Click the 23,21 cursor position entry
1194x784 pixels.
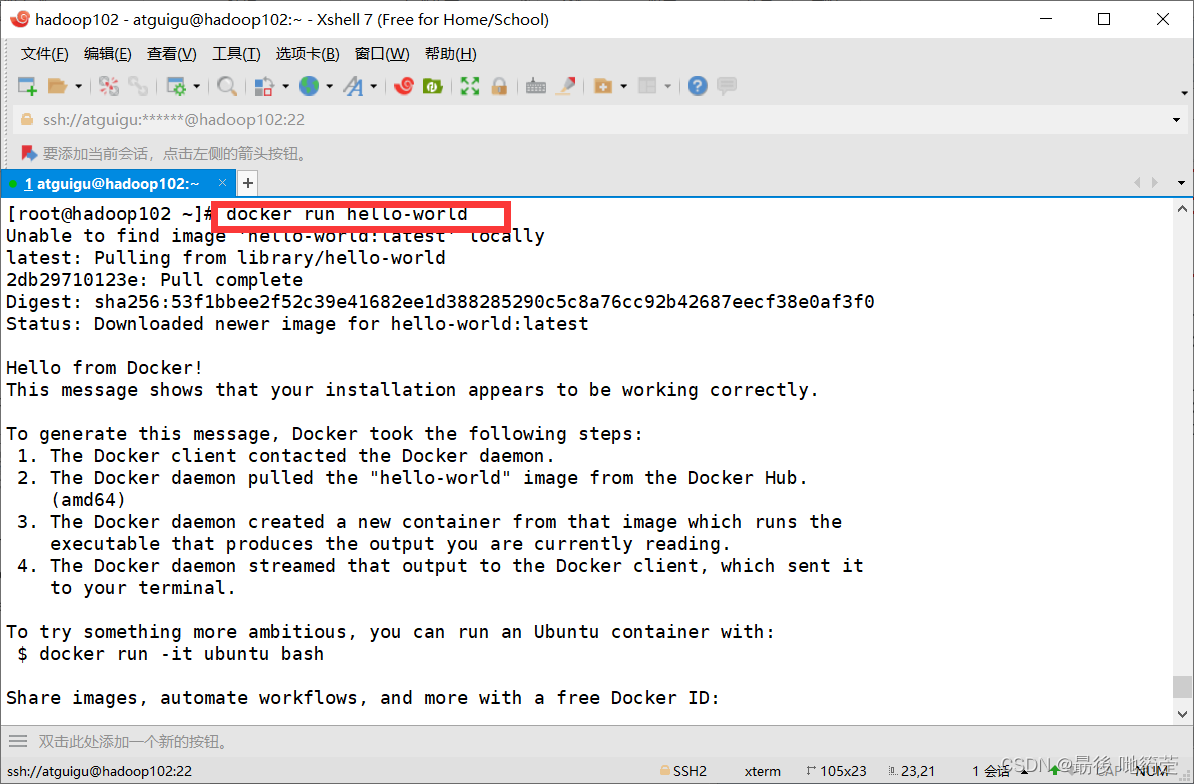coord(911,771)
